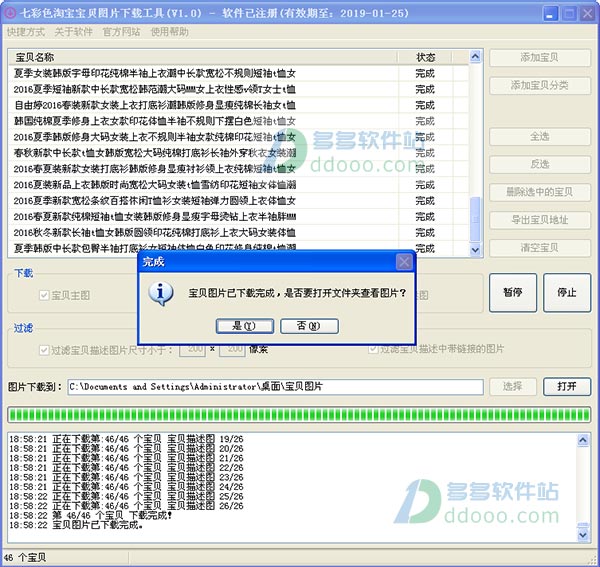
Task: Click the 宝贝名称 column header
Action: (203, 57)
